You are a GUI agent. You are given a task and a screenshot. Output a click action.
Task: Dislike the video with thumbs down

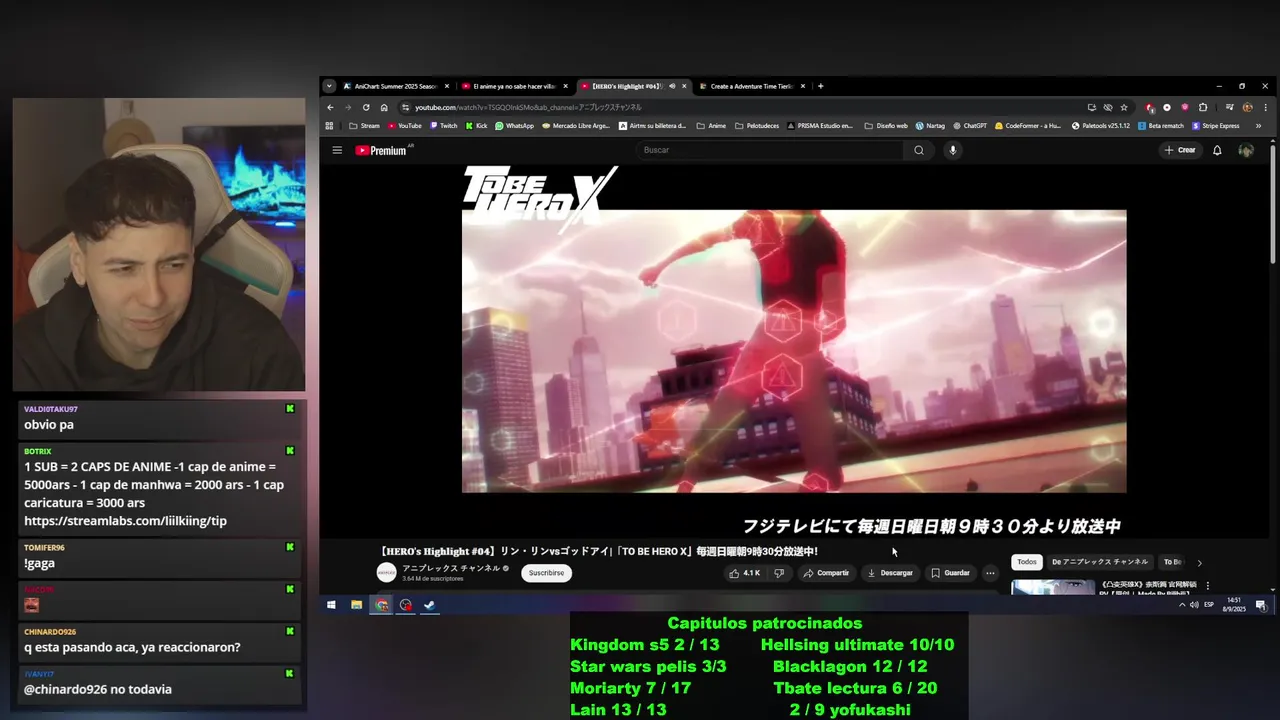coord(779,573)
